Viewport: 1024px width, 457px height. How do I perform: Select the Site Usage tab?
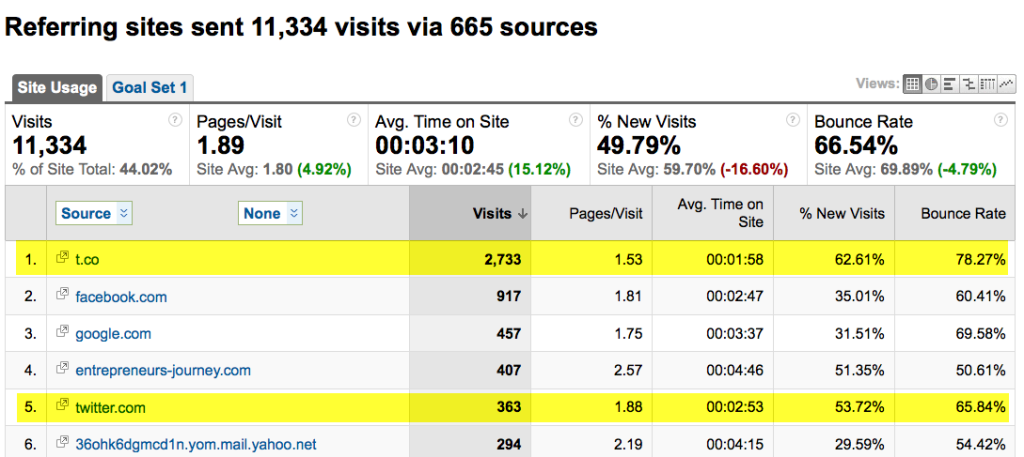pos(57,88)
